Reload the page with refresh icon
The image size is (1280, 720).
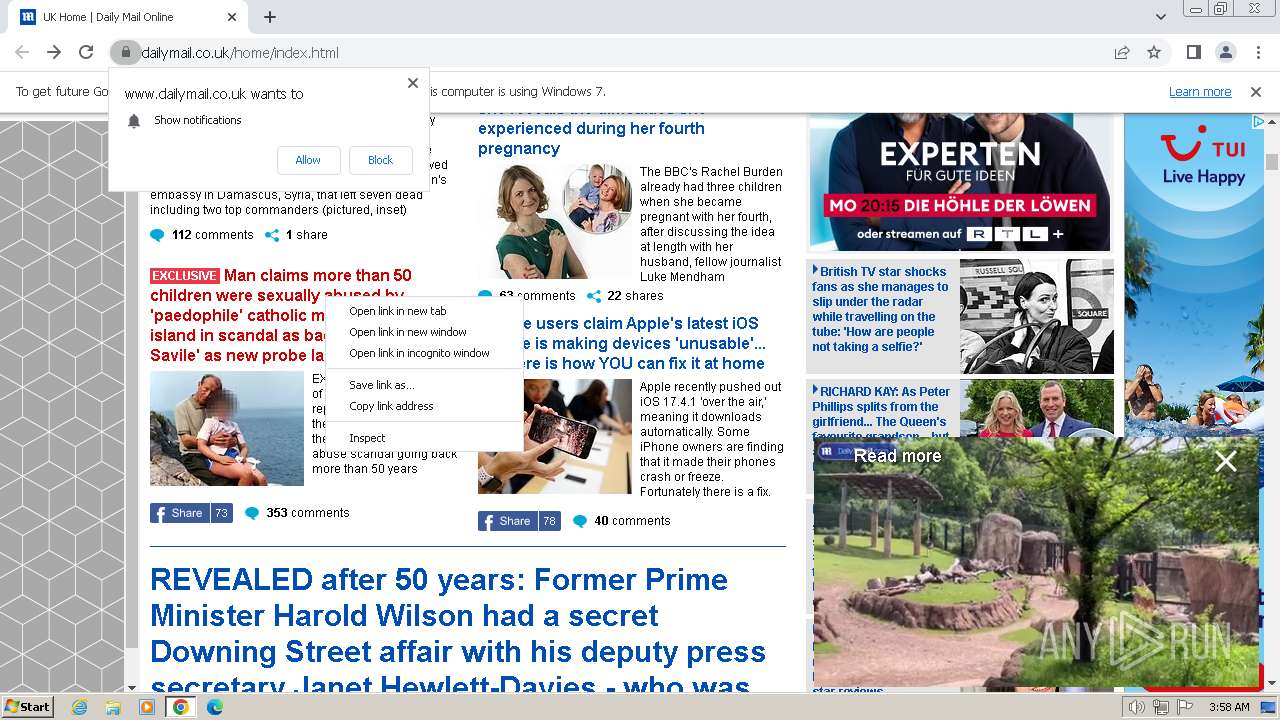point(86,53)
